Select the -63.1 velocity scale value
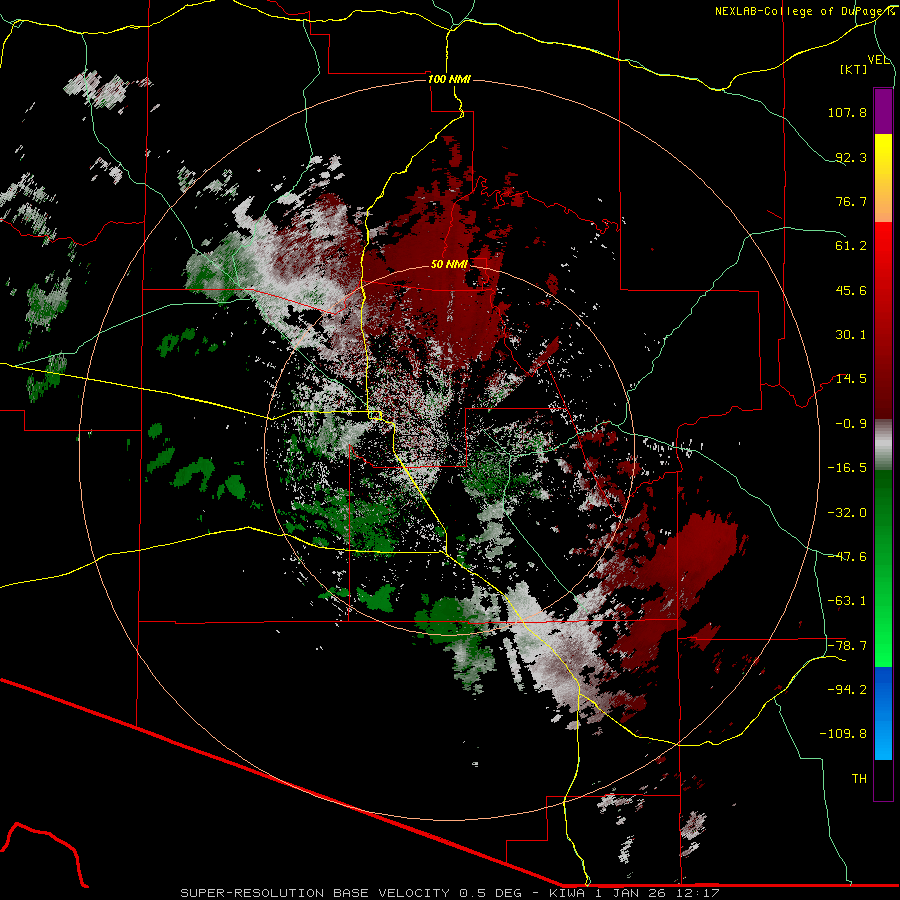Screen dimensions: 900x900 pyautogui.click(x=847, y=601)
